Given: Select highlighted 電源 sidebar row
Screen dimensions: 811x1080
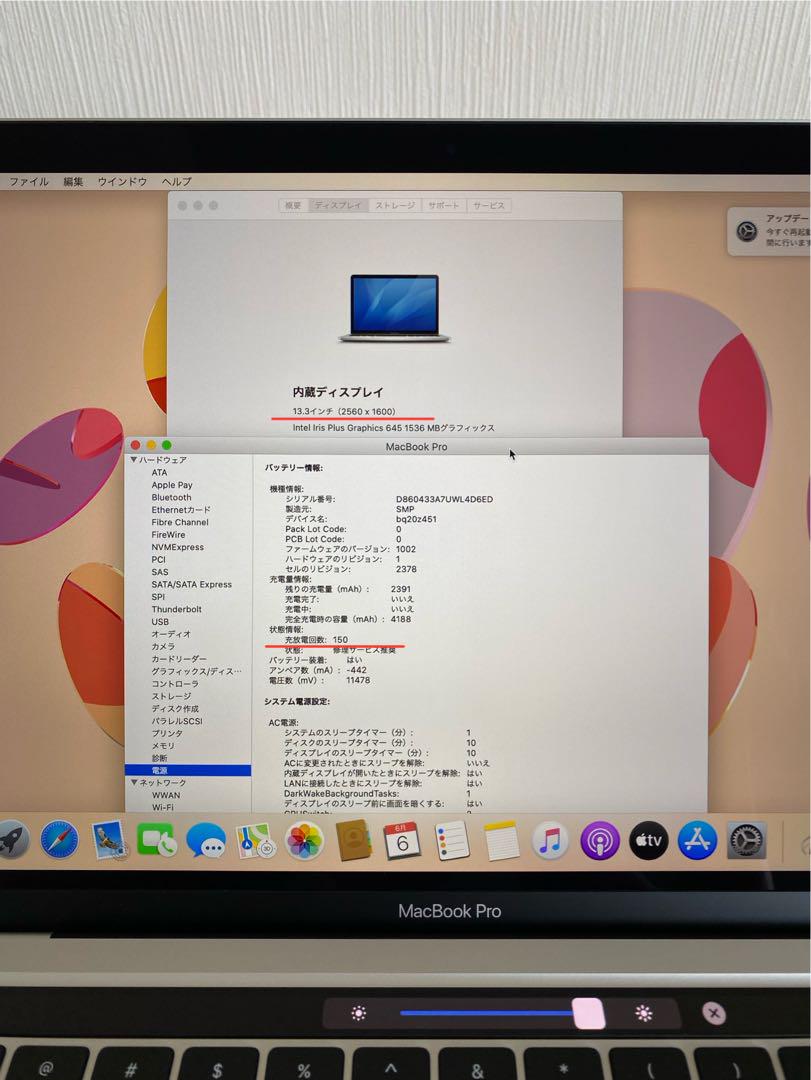Looking at the screenshot, I should 188,770.
